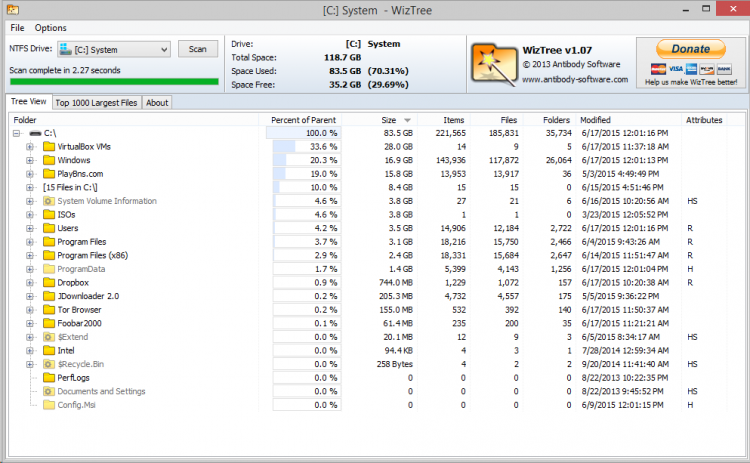Expand the PlayBns.com folder node
This screenshot has height=463, width=750.
(x=30, y=174)
